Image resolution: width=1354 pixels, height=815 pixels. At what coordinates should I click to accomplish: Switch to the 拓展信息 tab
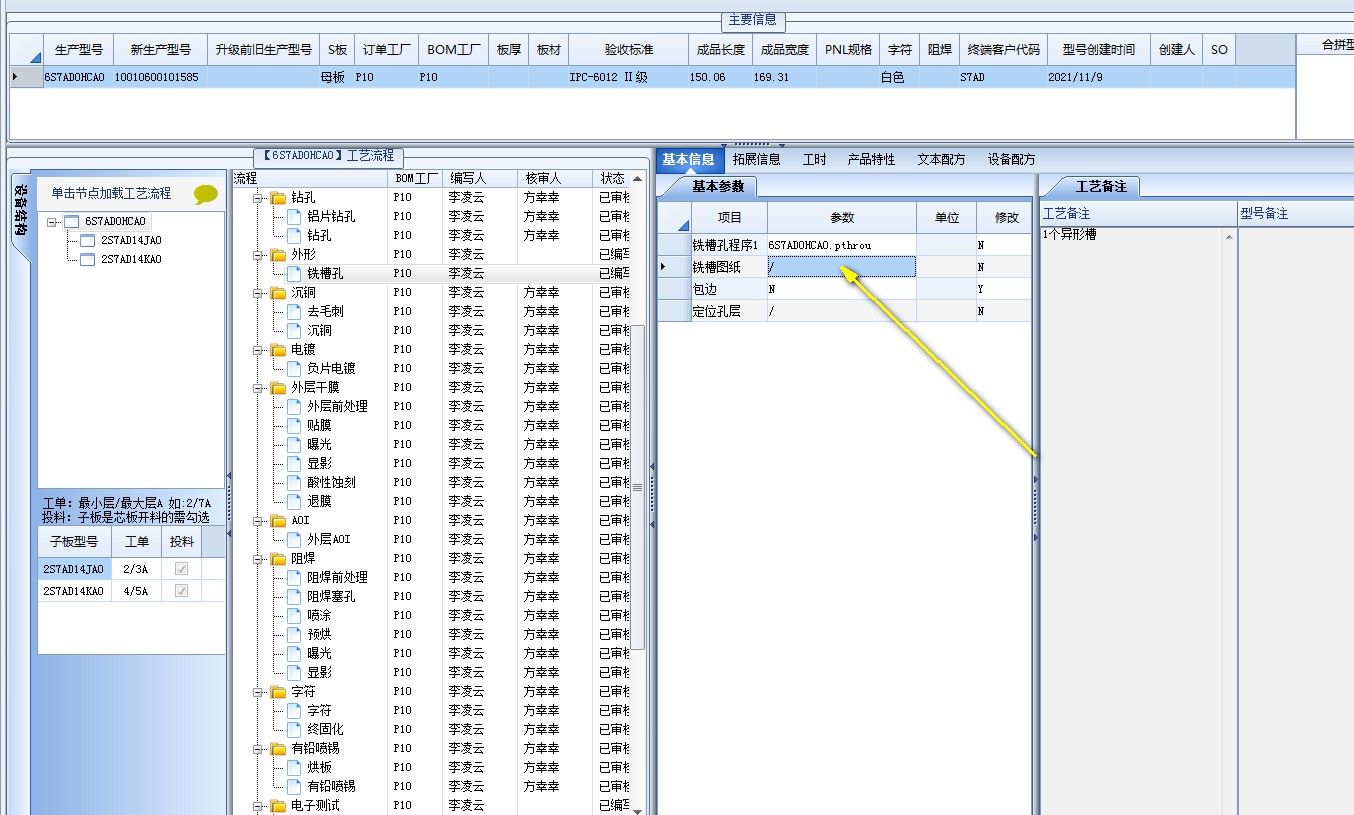click(x=756, y=159)
